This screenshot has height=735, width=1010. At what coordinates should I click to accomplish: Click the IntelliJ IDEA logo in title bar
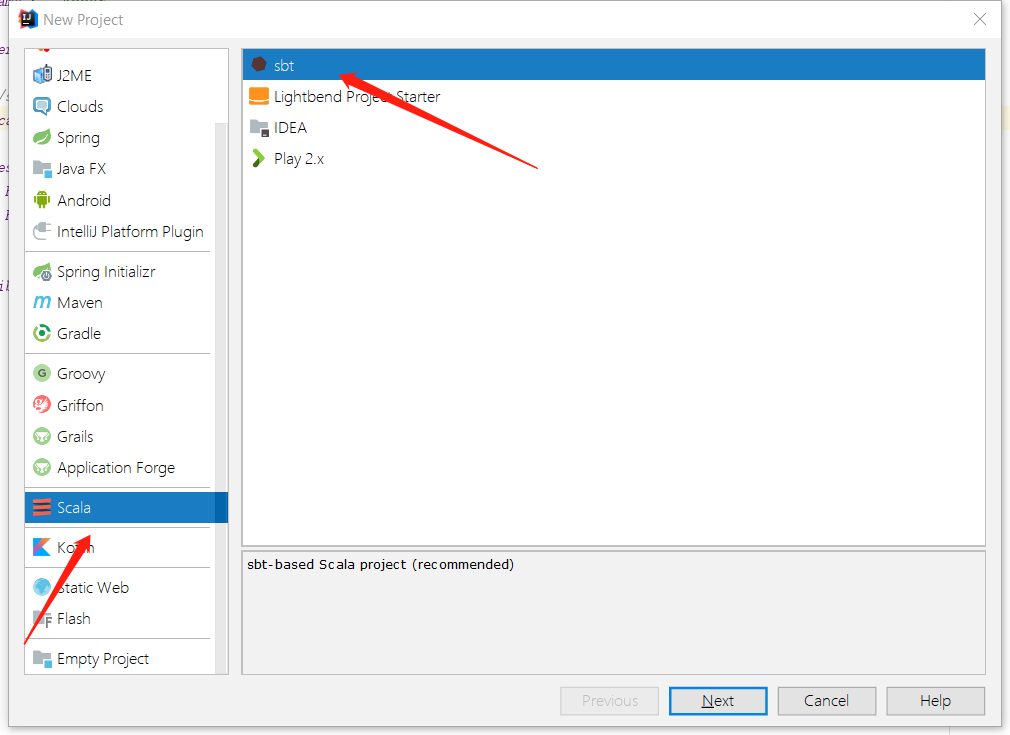[x=28, y=19]
